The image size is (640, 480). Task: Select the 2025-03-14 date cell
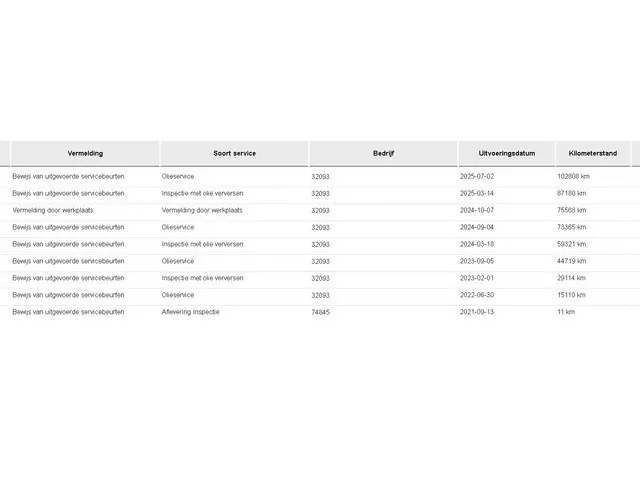[x=479, y=193]
